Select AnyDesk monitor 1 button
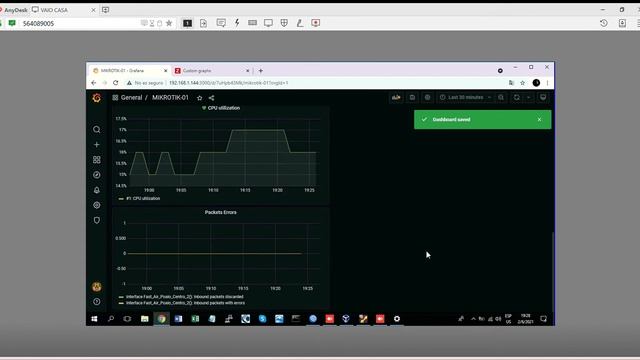640x360 pixels. click(187, 23)
